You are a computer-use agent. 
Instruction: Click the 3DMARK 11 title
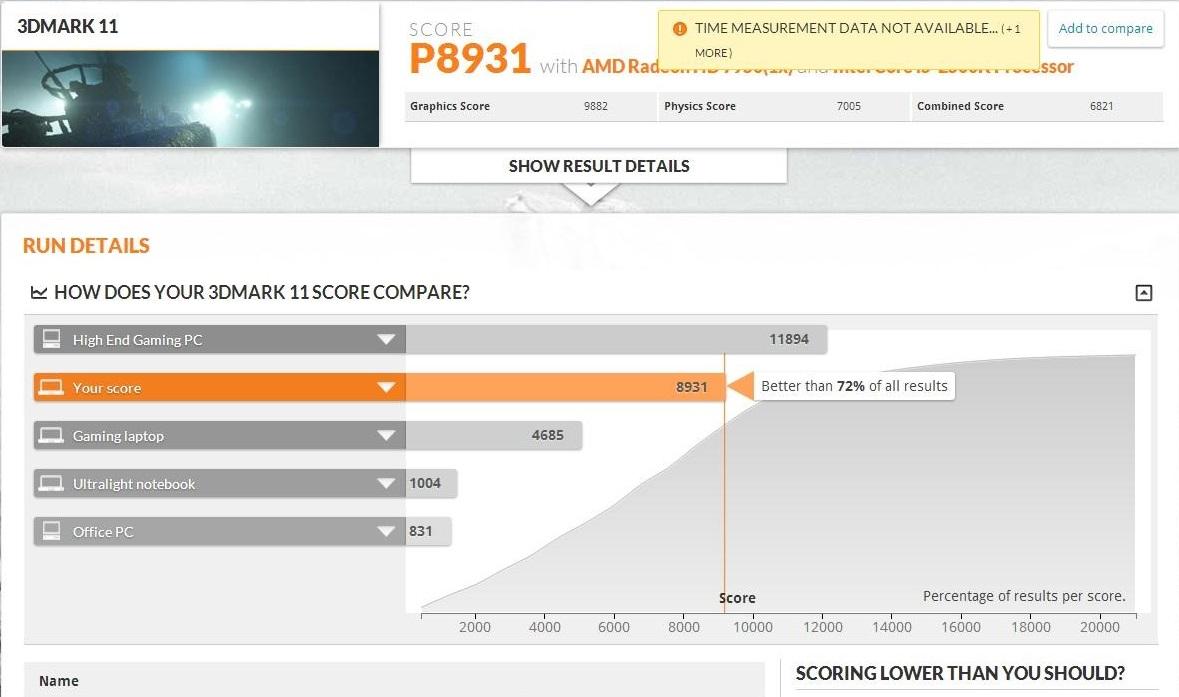point(68,26)
